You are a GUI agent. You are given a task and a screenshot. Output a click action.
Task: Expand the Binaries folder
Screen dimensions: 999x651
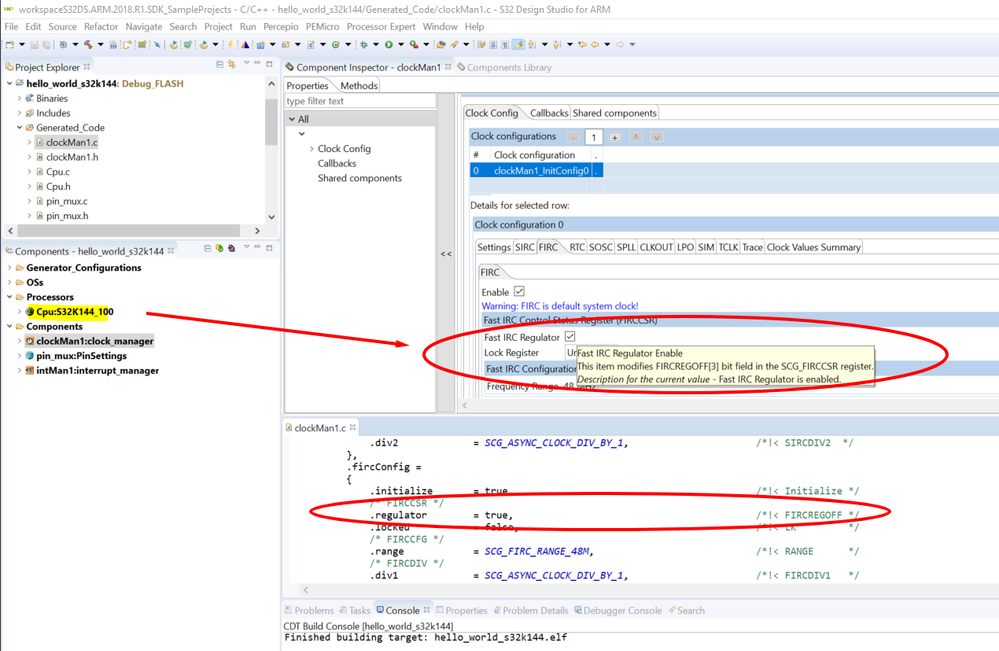[19, 98]
